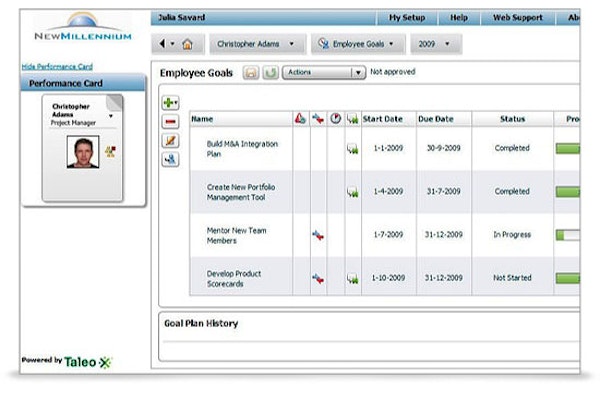Open the Christopher Adams employee dropdown
This screenshot has width=600, height=400.
click(x=257, y=44)
